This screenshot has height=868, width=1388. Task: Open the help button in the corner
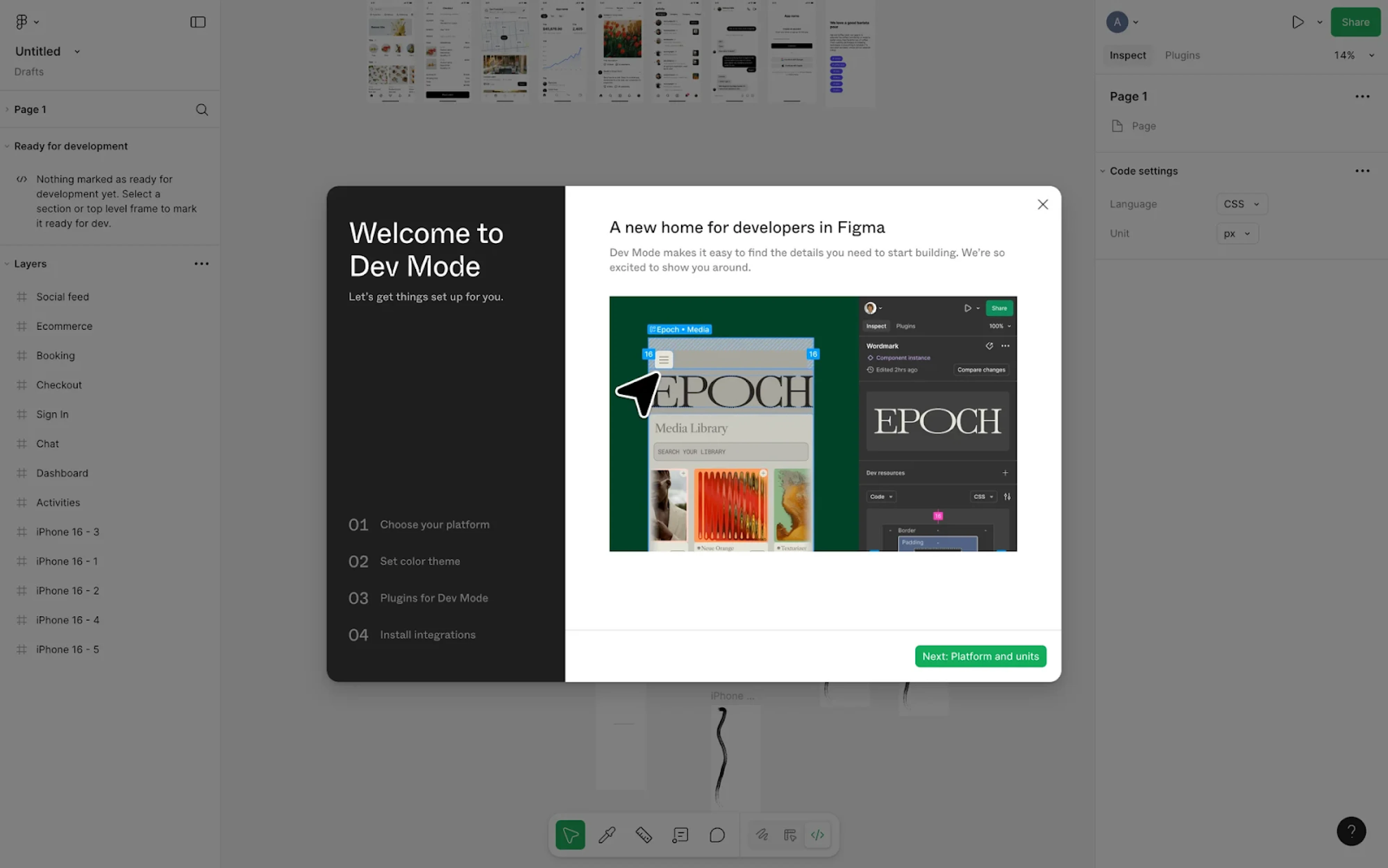pos(1352,831)
